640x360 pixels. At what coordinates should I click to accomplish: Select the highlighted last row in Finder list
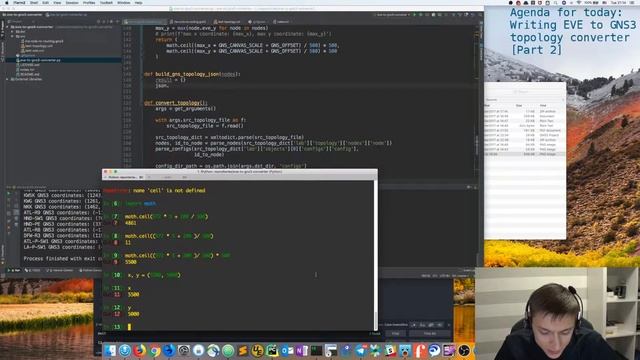point(525,154)
